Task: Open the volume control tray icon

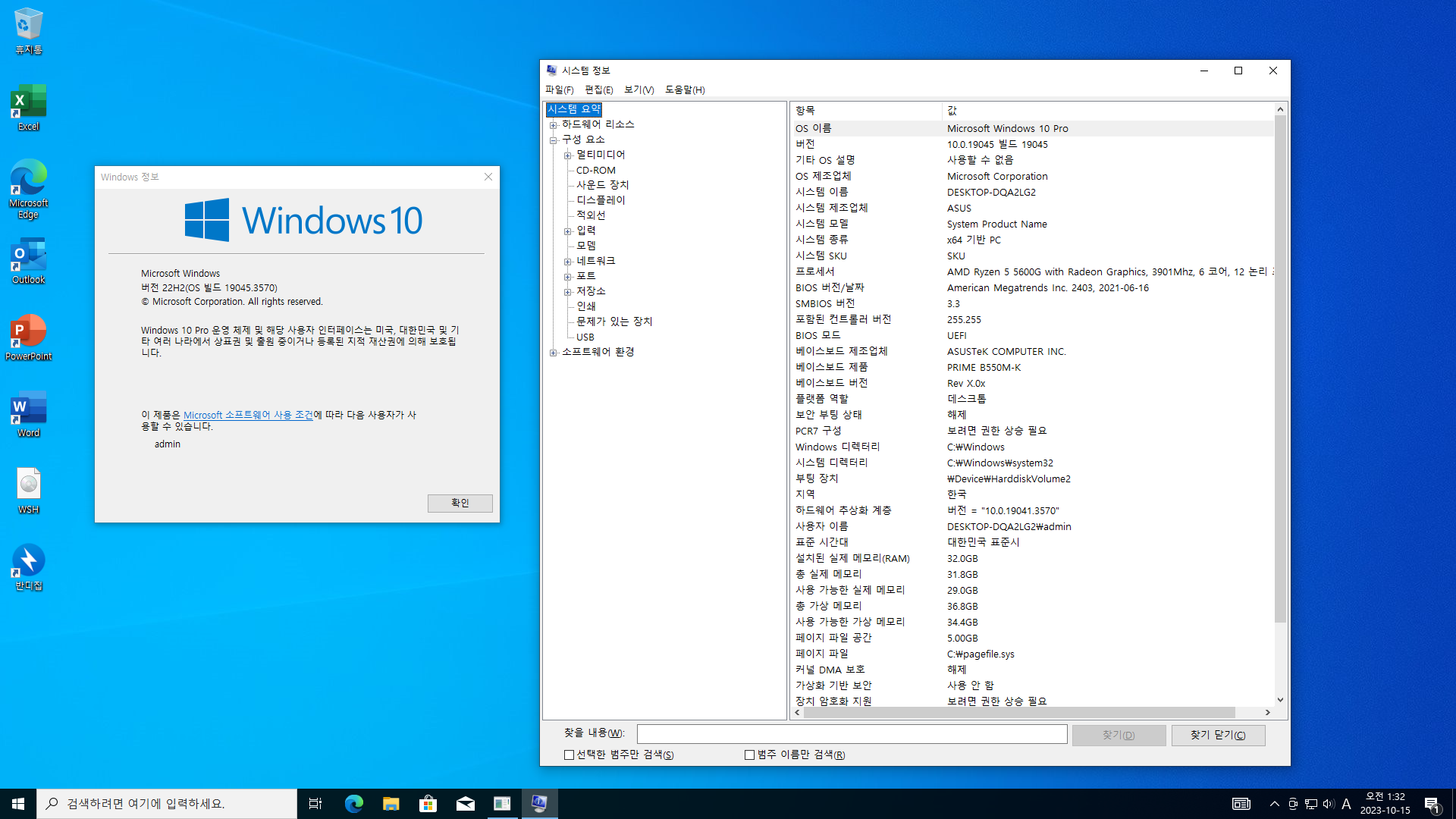Action: [1328, 804]
